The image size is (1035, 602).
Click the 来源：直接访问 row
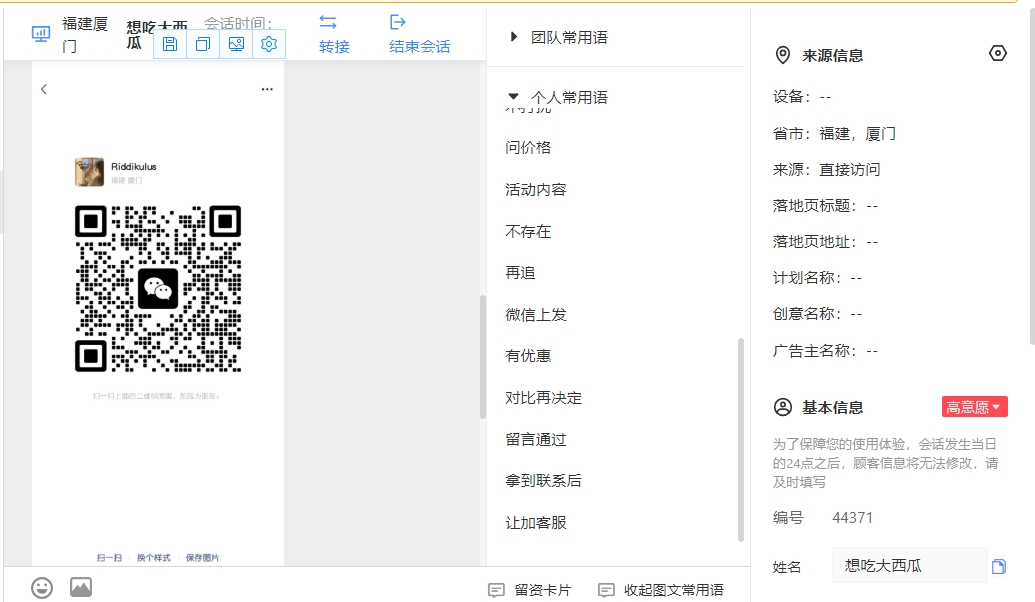point(826,170)
